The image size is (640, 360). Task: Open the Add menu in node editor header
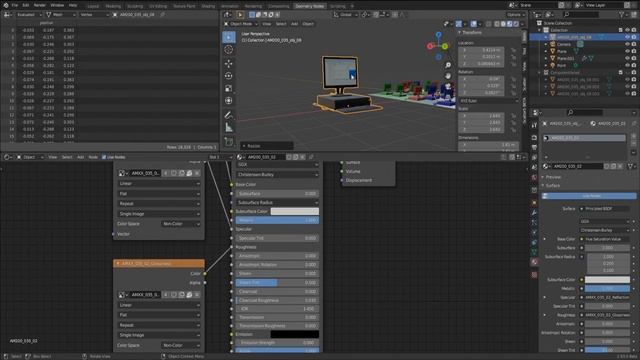(x=80, y=157)
